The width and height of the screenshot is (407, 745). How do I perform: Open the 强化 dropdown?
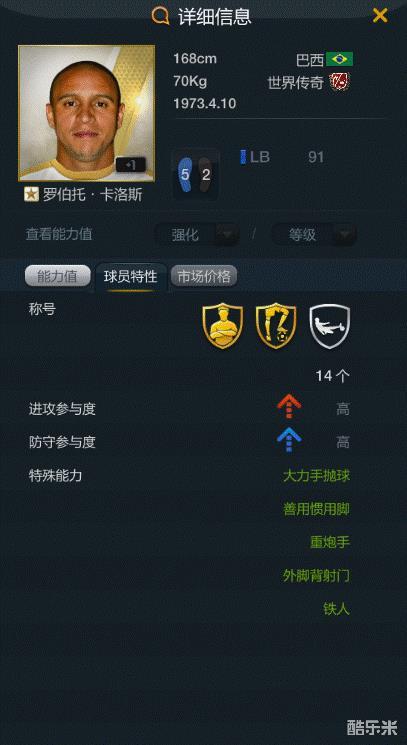[197, 234]
